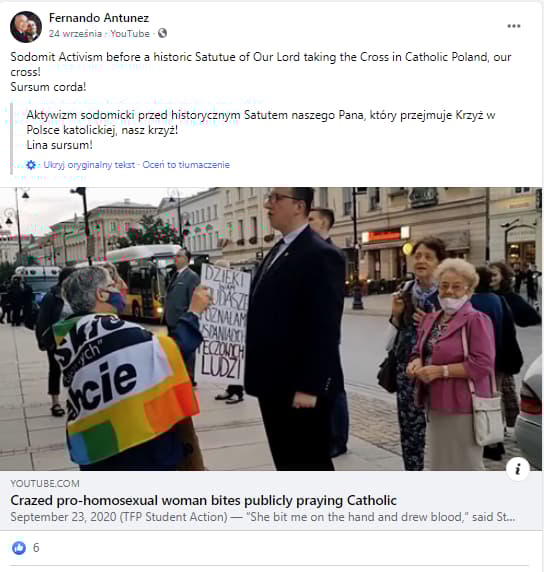
Task: Click the public globe privacy icon
Action: pyautogui.click(x=162, y=33)
